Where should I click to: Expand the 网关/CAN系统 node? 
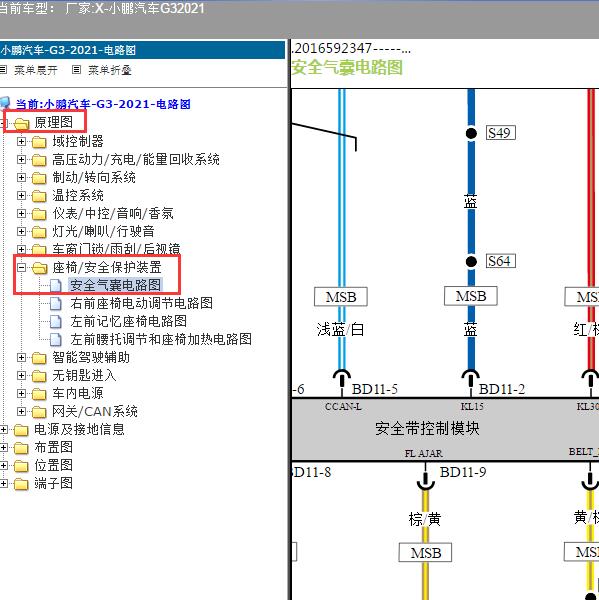click(x=21, y=411)
